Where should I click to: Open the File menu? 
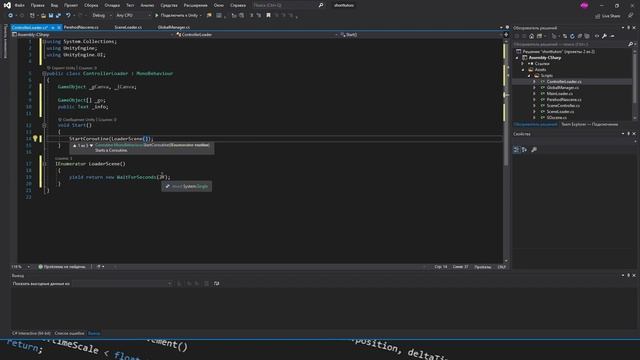tap(20, 5)
